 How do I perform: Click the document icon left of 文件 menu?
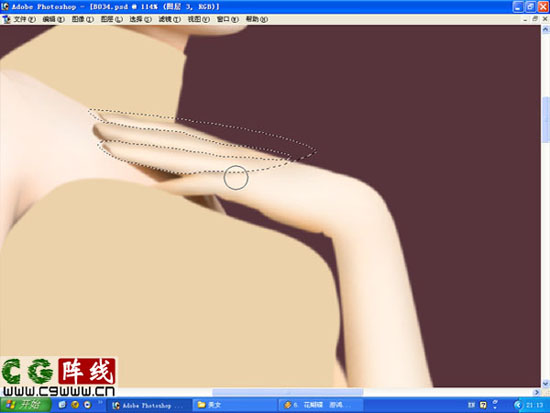coord(6,20)
